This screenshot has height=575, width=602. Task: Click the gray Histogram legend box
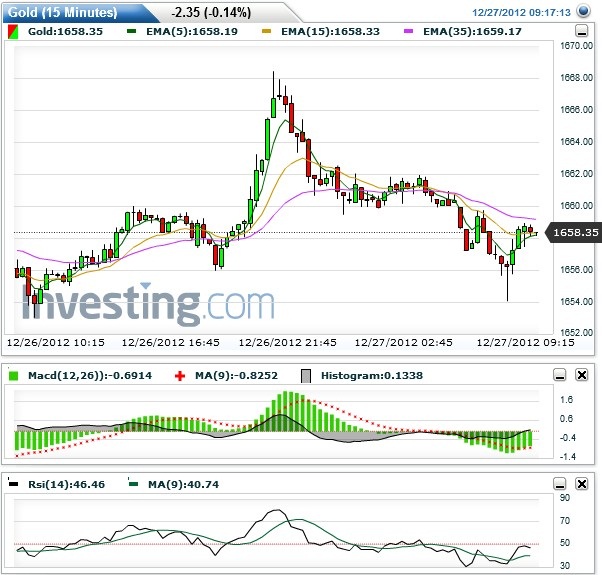[x=306, y=376]
